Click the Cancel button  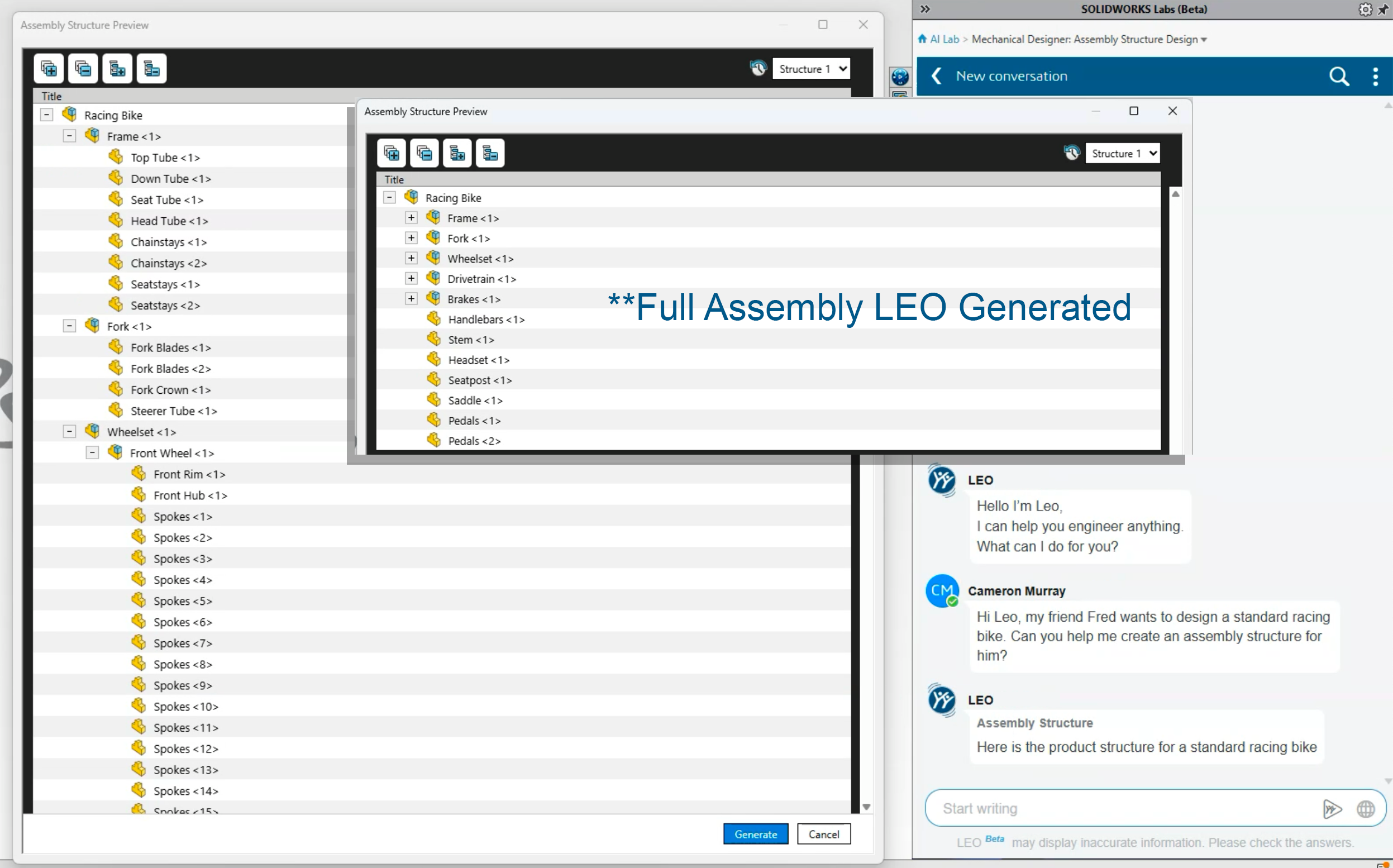click(x=823, y=834)
